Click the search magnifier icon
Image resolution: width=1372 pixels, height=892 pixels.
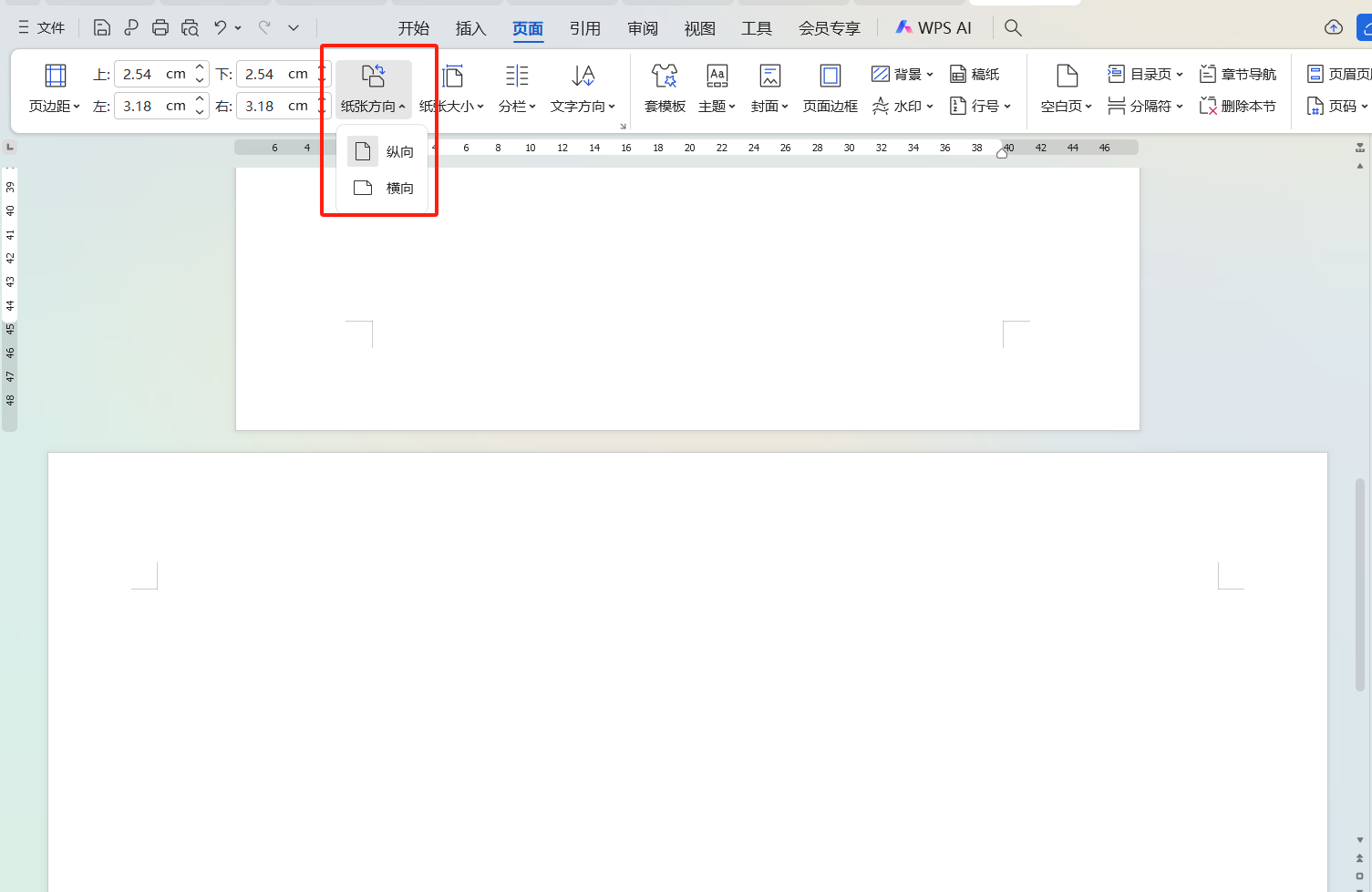[x=1013, y=28]
